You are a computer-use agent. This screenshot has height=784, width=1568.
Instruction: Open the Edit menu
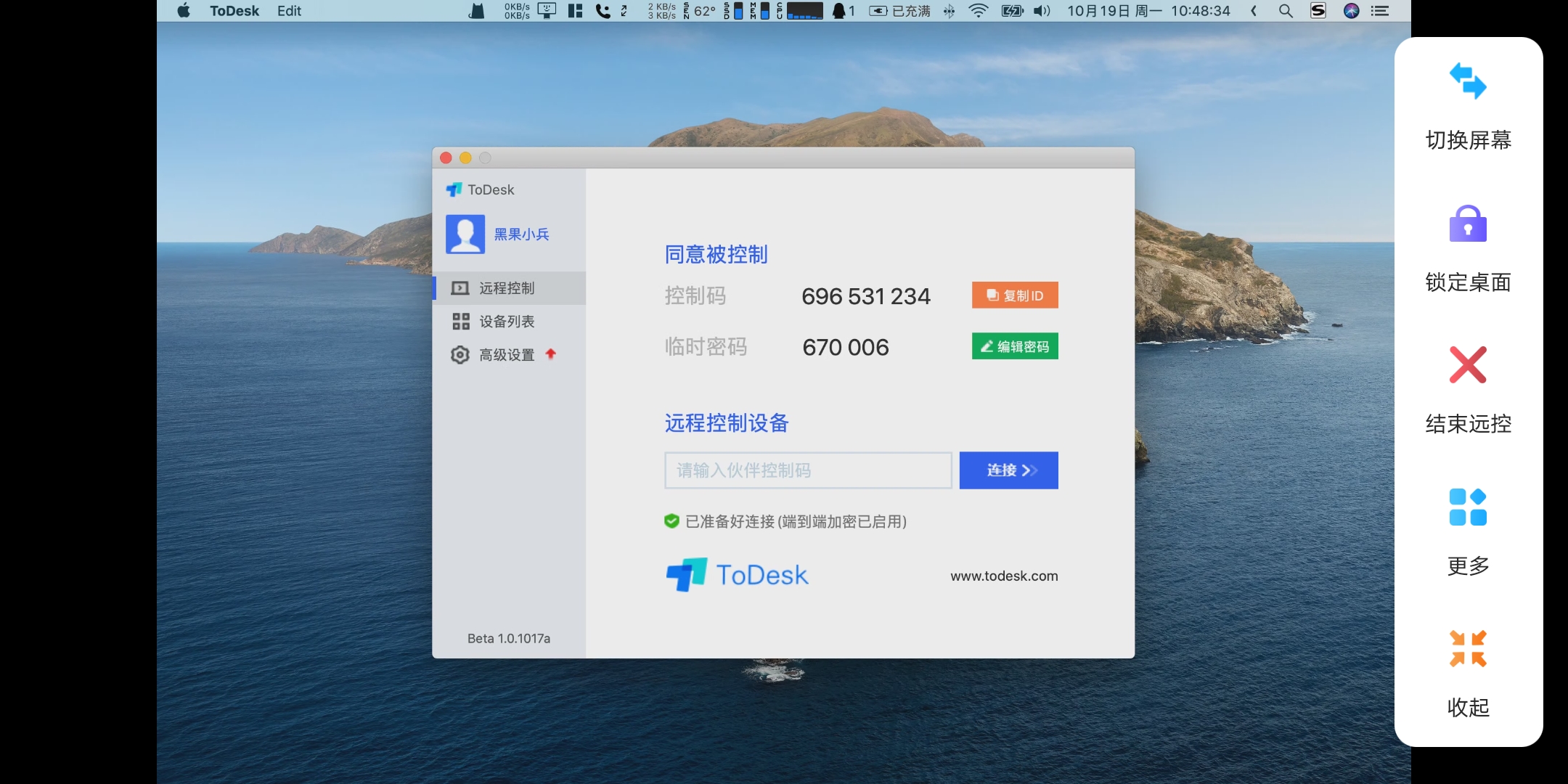pyautogui.click(x=289, y=11)
